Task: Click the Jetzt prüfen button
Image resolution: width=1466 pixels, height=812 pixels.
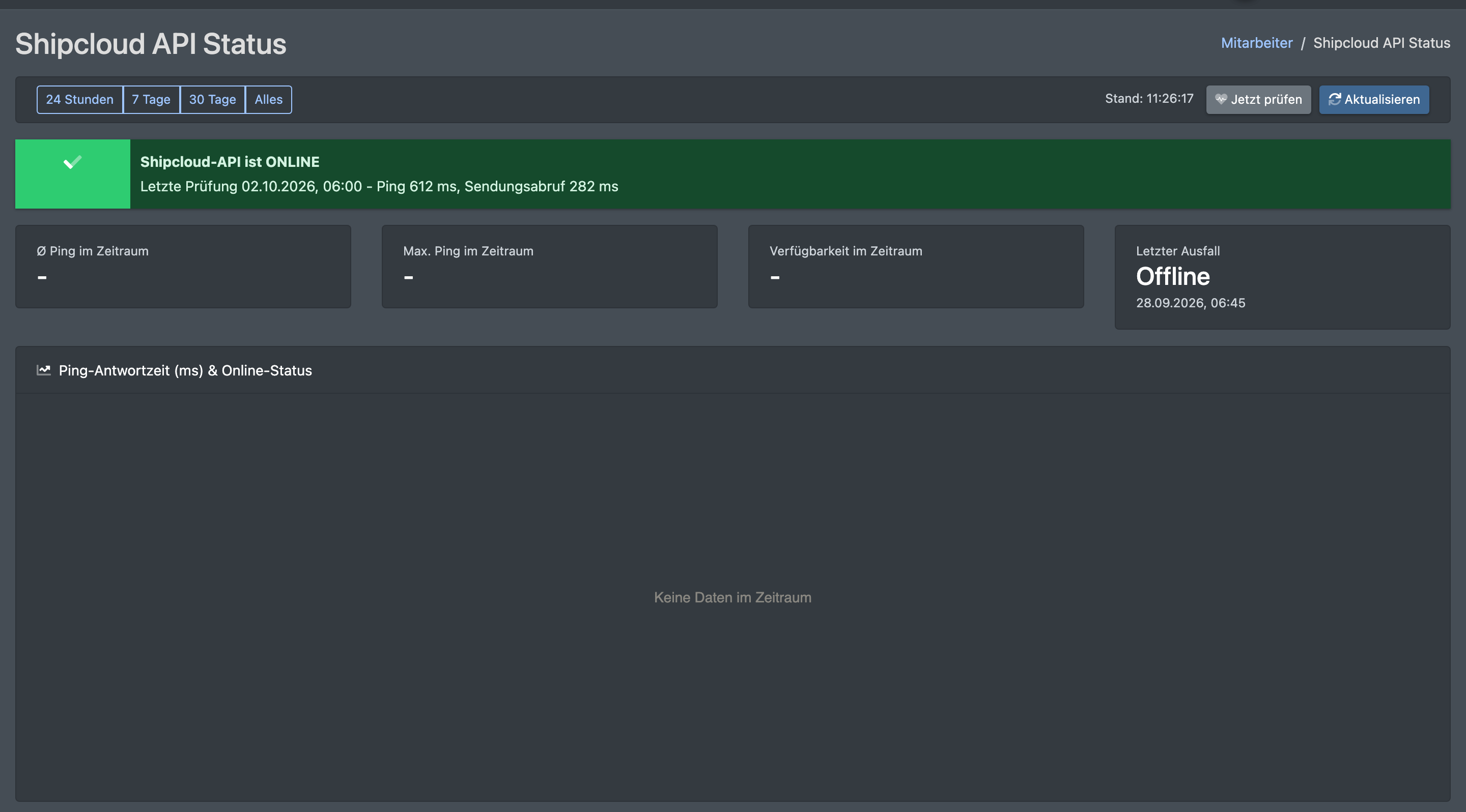Action: click(x=1258, y=100)
